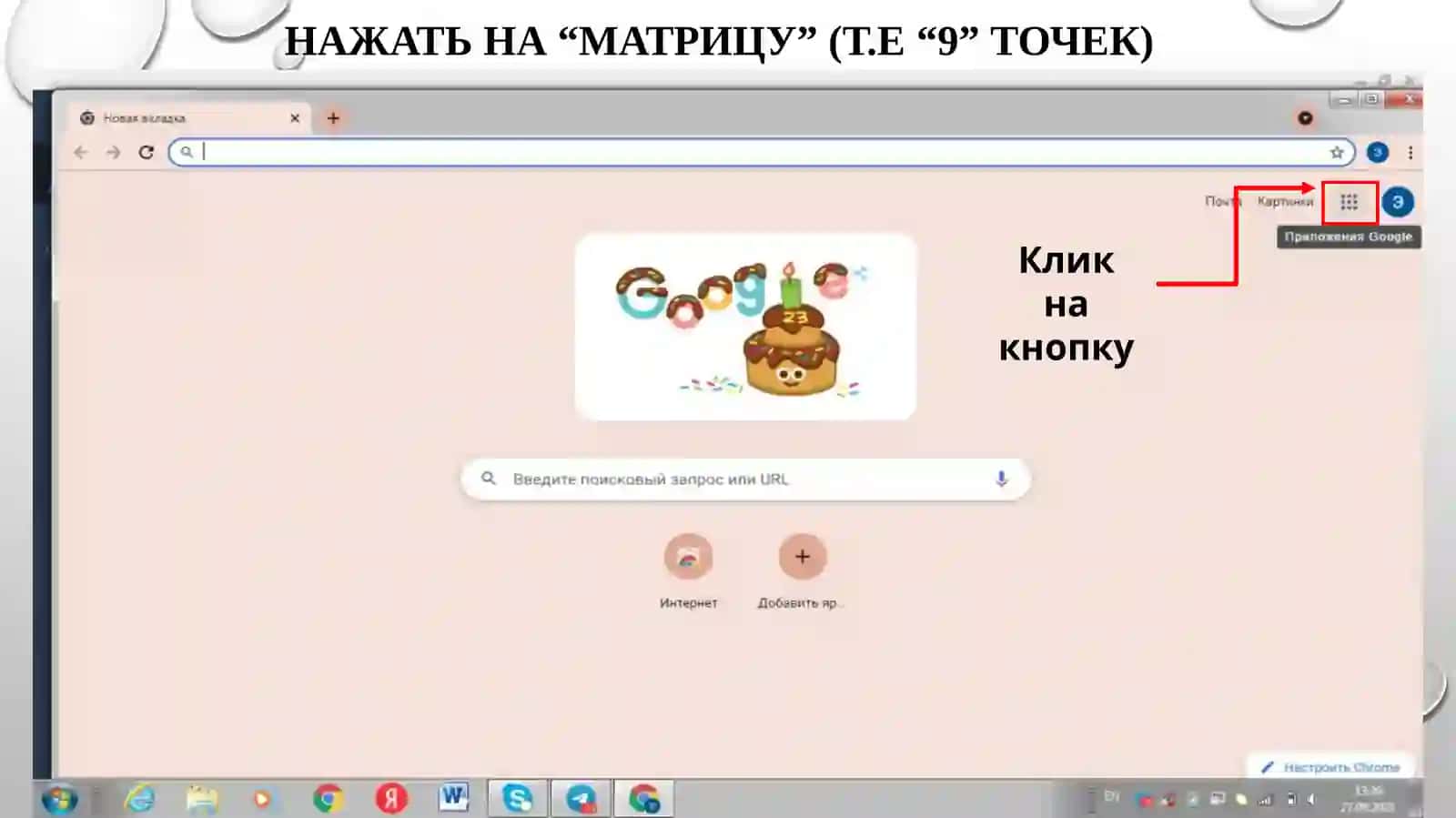The width and height of the screenshot is (1456, 818).
Task: Click magnifier icon in Google search box
Action: (x=489, y=479)
